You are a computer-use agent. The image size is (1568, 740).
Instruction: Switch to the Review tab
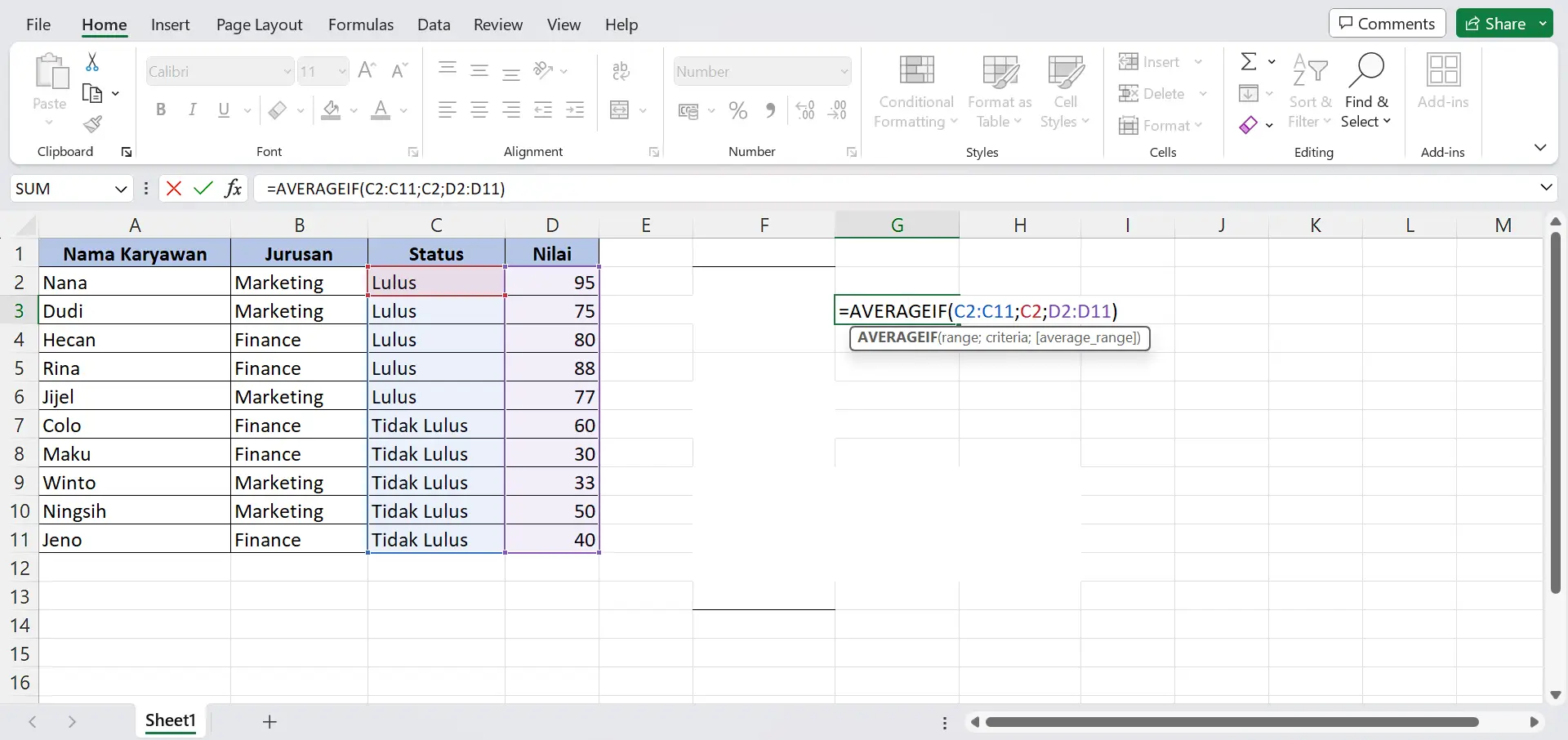coord(498,25)
